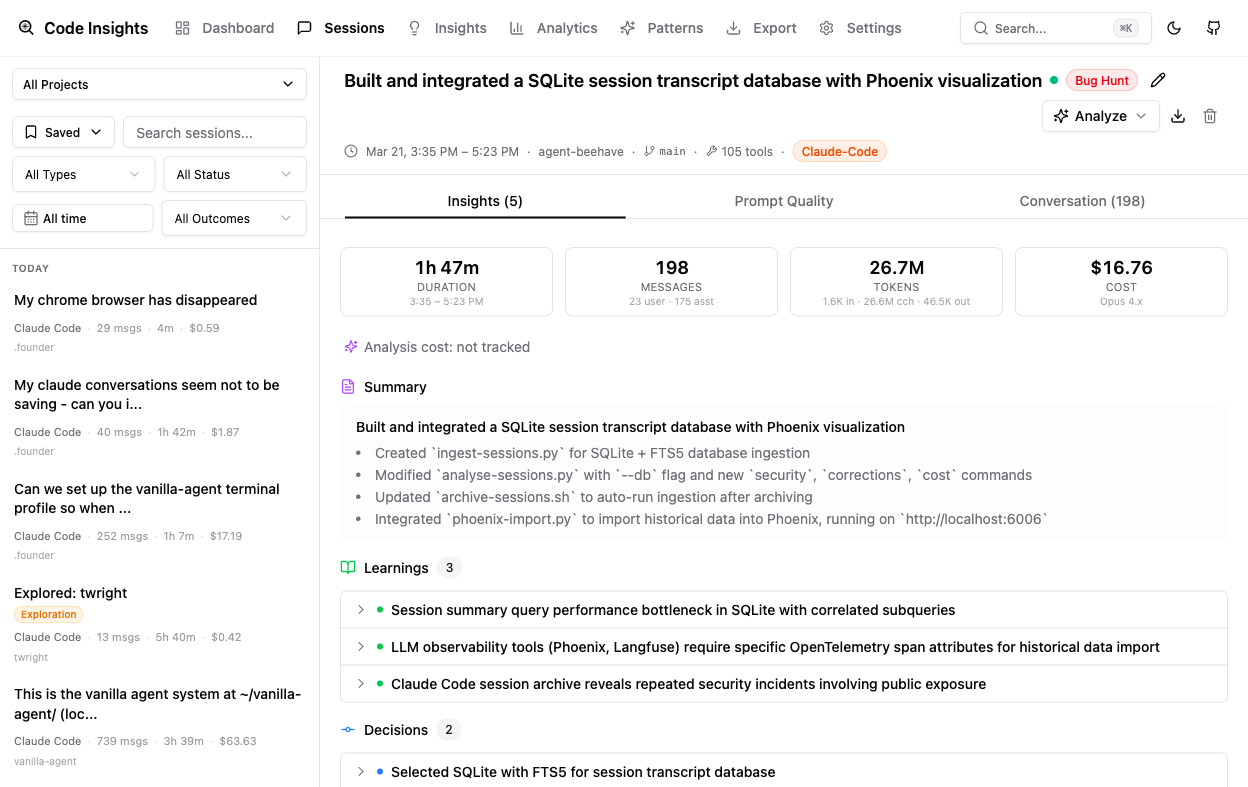Open the All Outcomes dropdown
The width and height of the screenshot is (1248, 787).
click(234, 218)
